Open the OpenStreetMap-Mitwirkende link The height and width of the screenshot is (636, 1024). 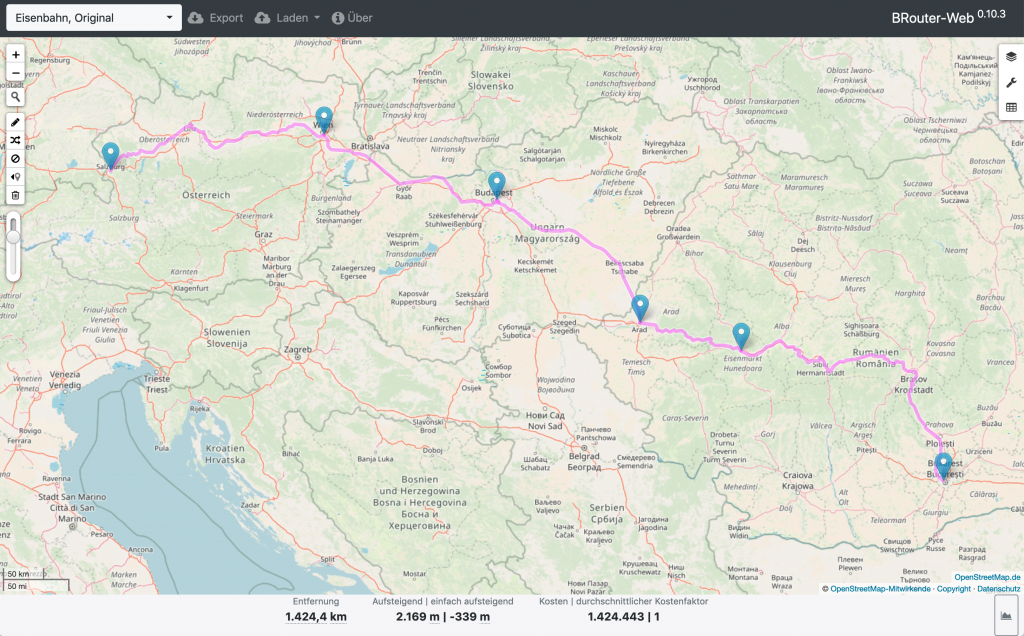click(880, 589)
